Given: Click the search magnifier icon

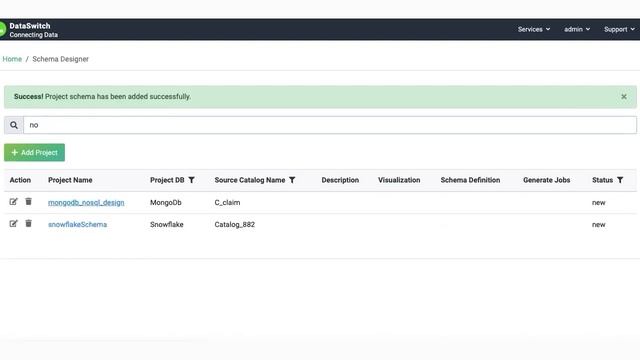Looking at the screenshot, I should coord(14,125).
